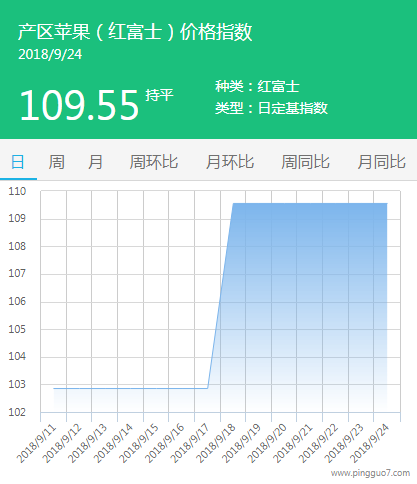Click the flat chart line near 103
The image size is (417, 484).
pyautogui.click(x=131, y=388)
